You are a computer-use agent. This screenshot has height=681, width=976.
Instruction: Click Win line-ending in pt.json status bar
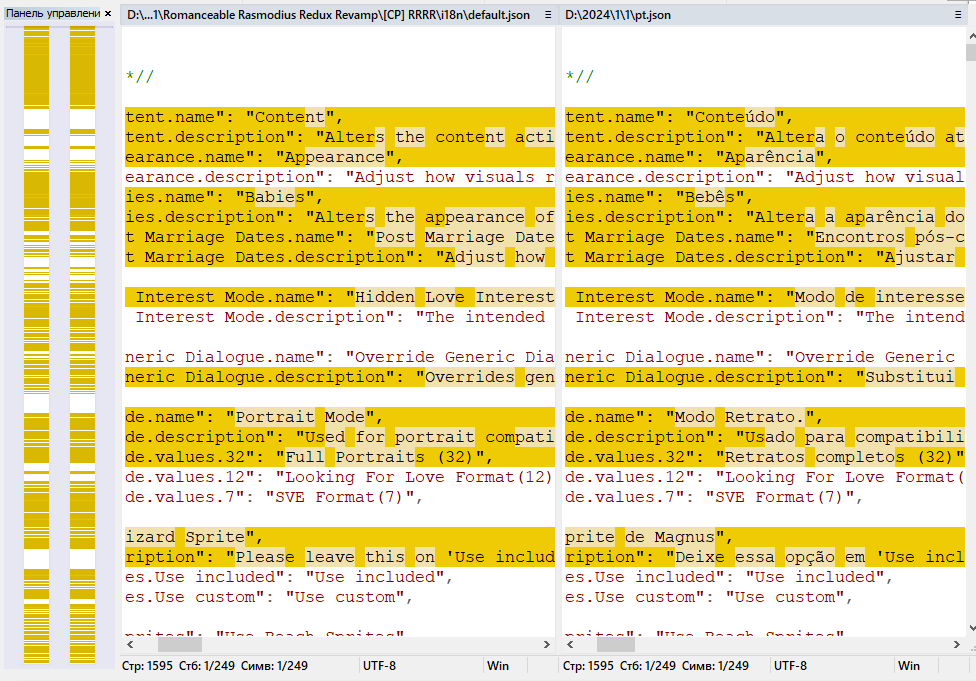pyautogui.click(x=908, y=665)
